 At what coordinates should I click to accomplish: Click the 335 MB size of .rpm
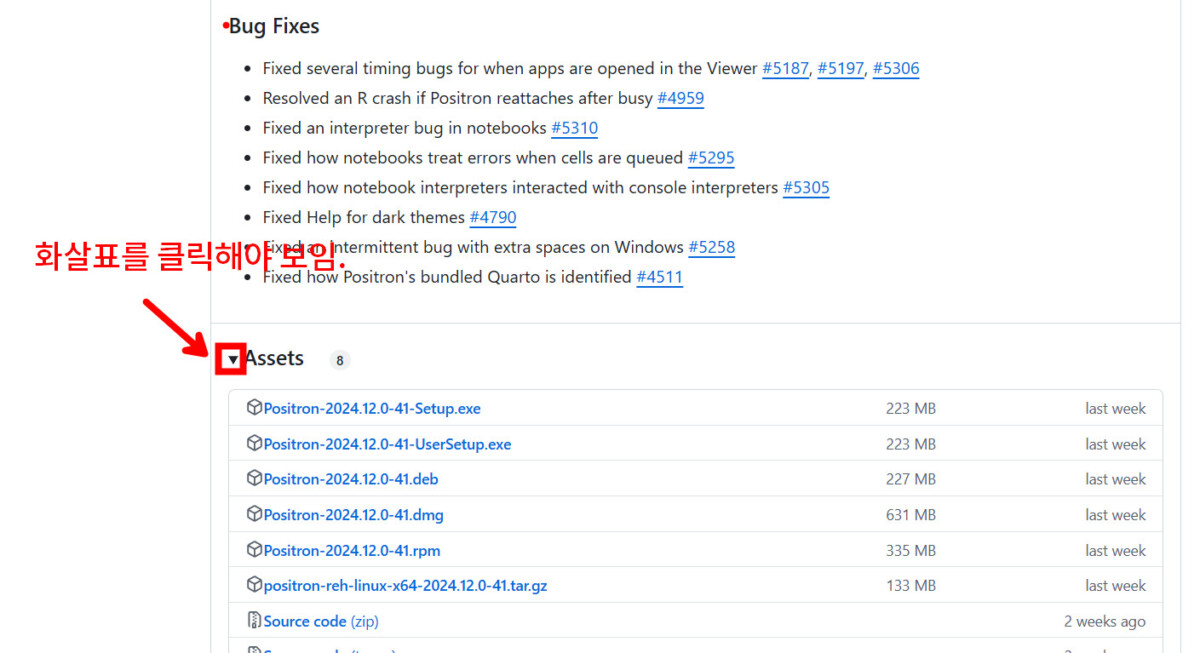(x=911, y=550)
